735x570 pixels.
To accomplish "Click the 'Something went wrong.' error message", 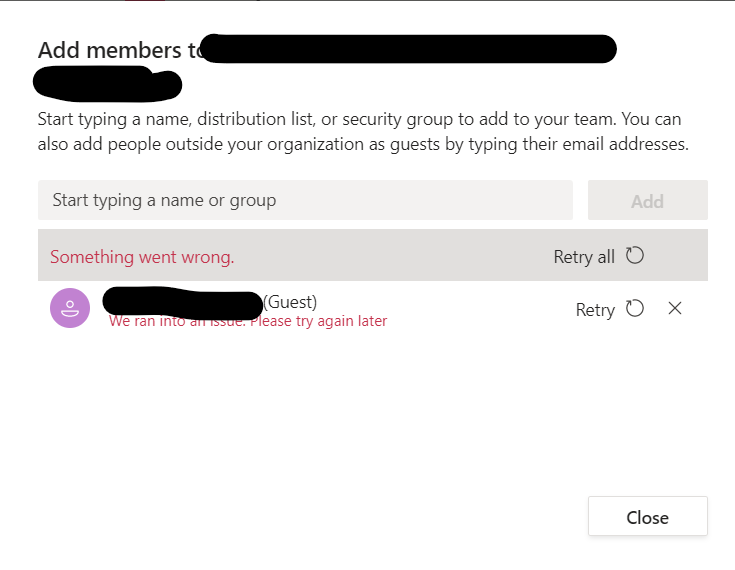I will [x=142, y=257].
